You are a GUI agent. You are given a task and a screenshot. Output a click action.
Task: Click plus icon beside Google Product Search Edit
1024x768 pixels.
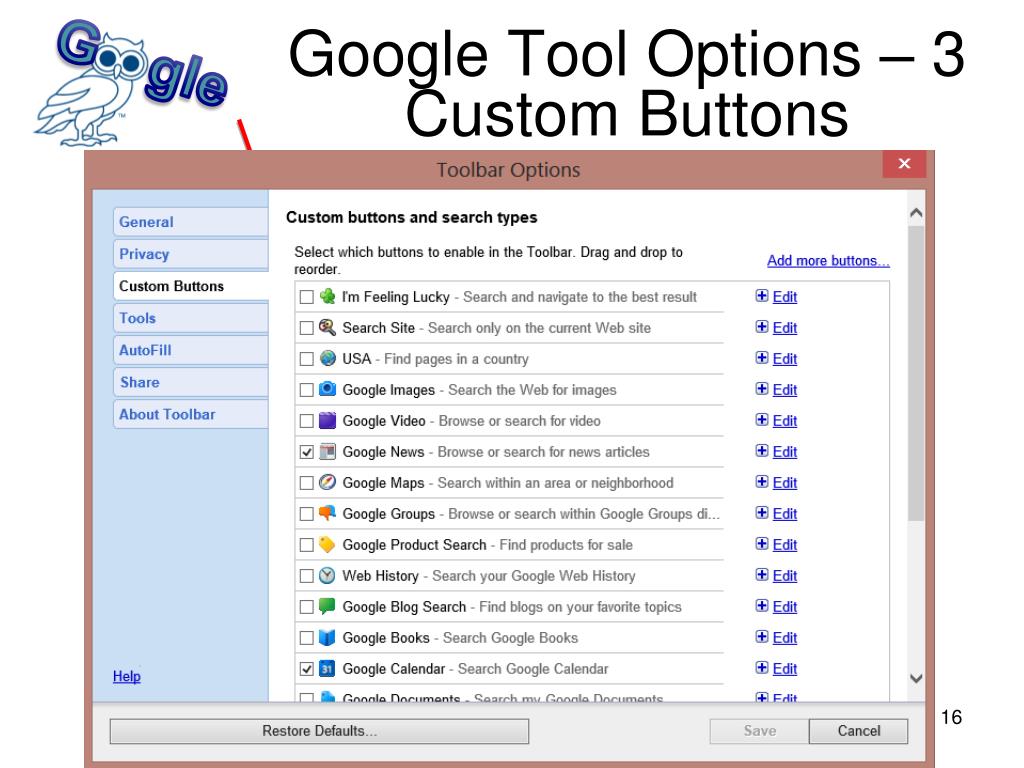(761, 544)
